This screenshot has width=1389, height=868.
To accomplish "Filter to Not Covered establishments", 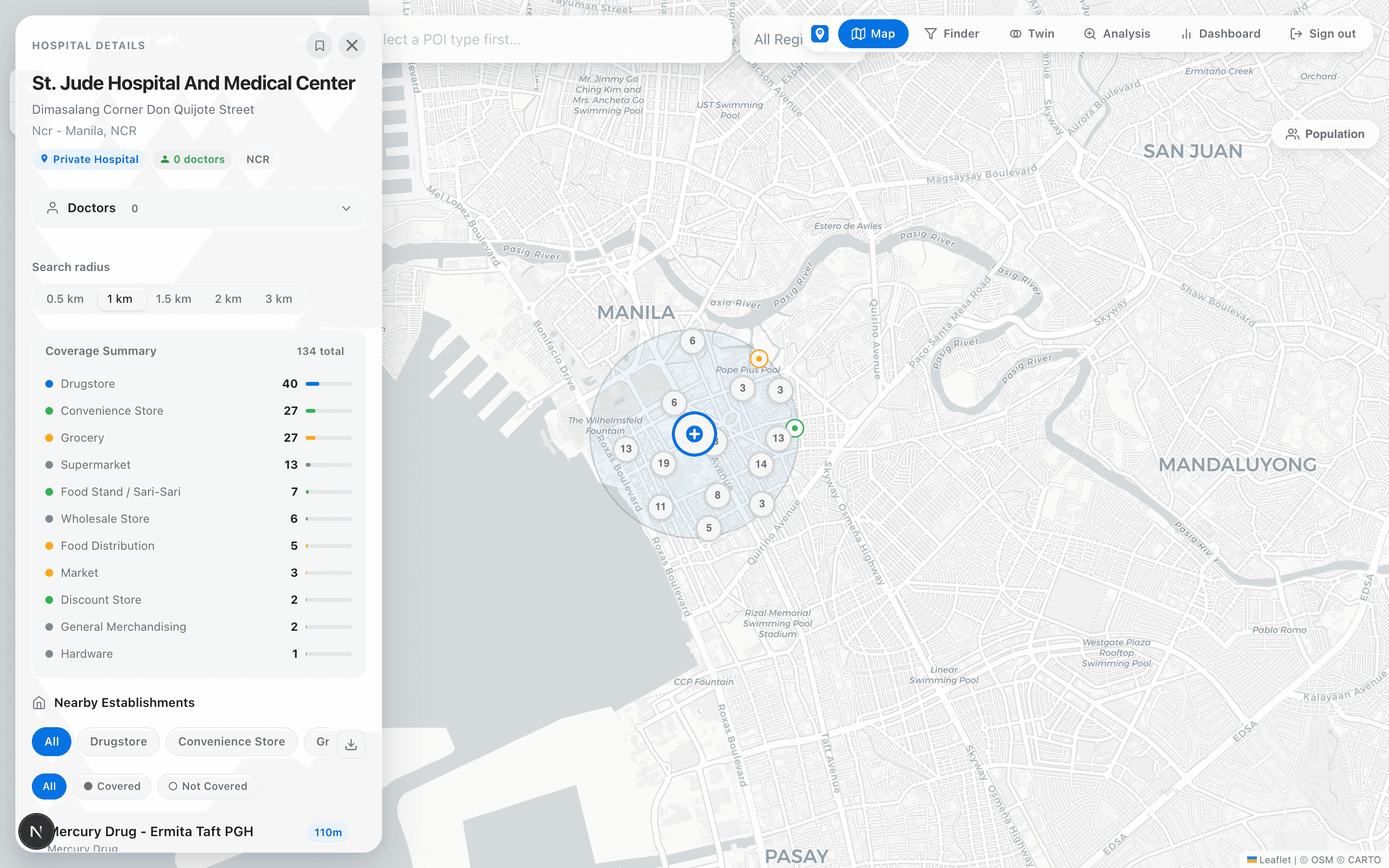I will [208, 787].
